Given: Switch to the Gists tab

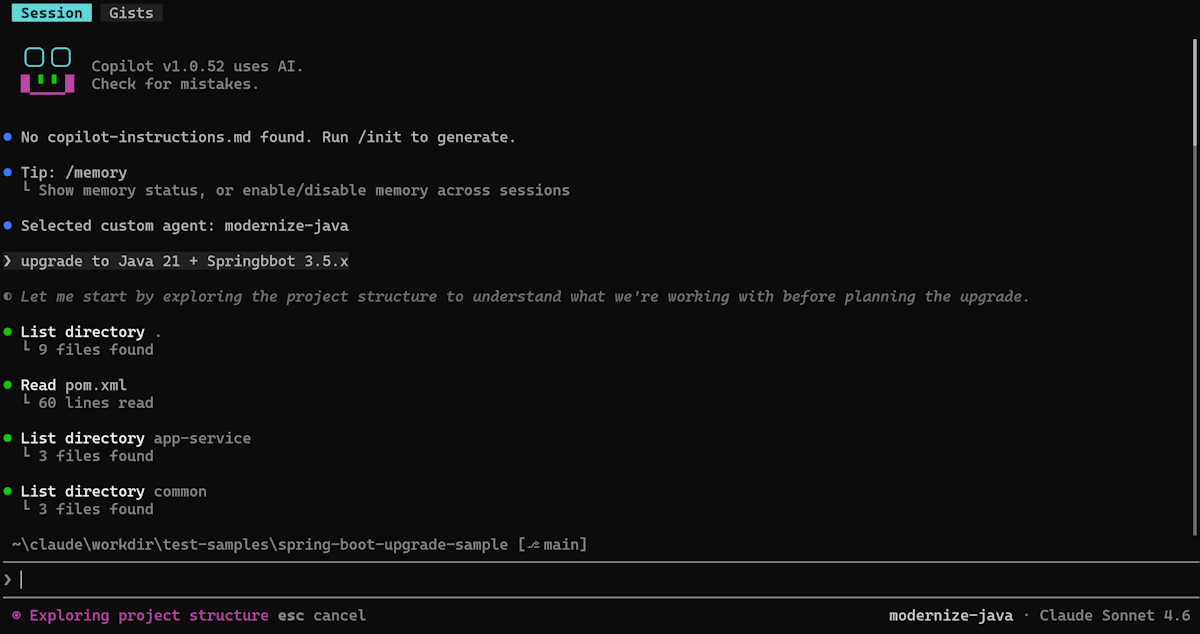Looking at the screenshot, I should tap(132, 13).
